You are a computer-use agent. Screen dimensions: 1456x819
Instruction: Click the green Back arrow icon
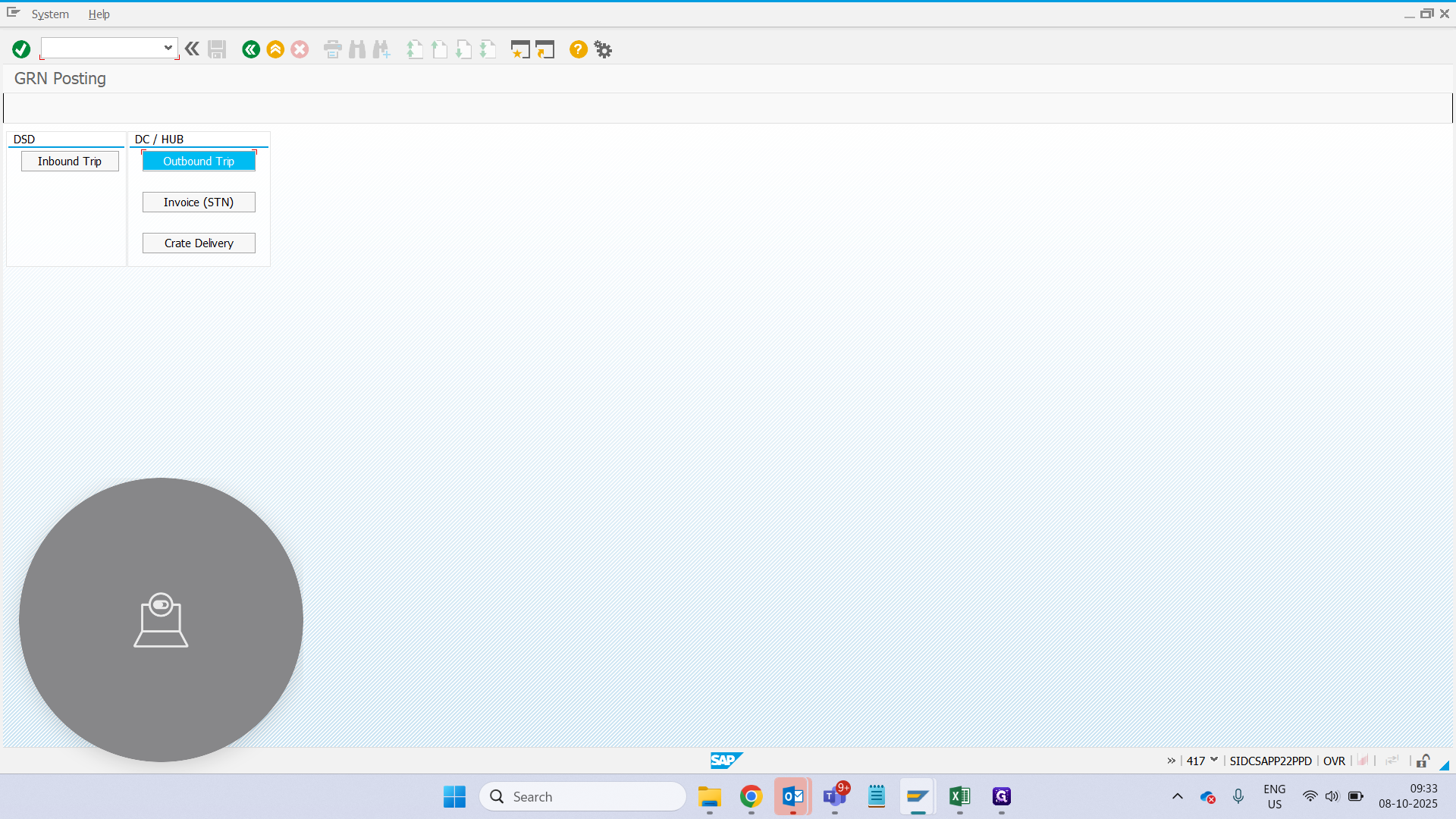(x=251, y=49)
